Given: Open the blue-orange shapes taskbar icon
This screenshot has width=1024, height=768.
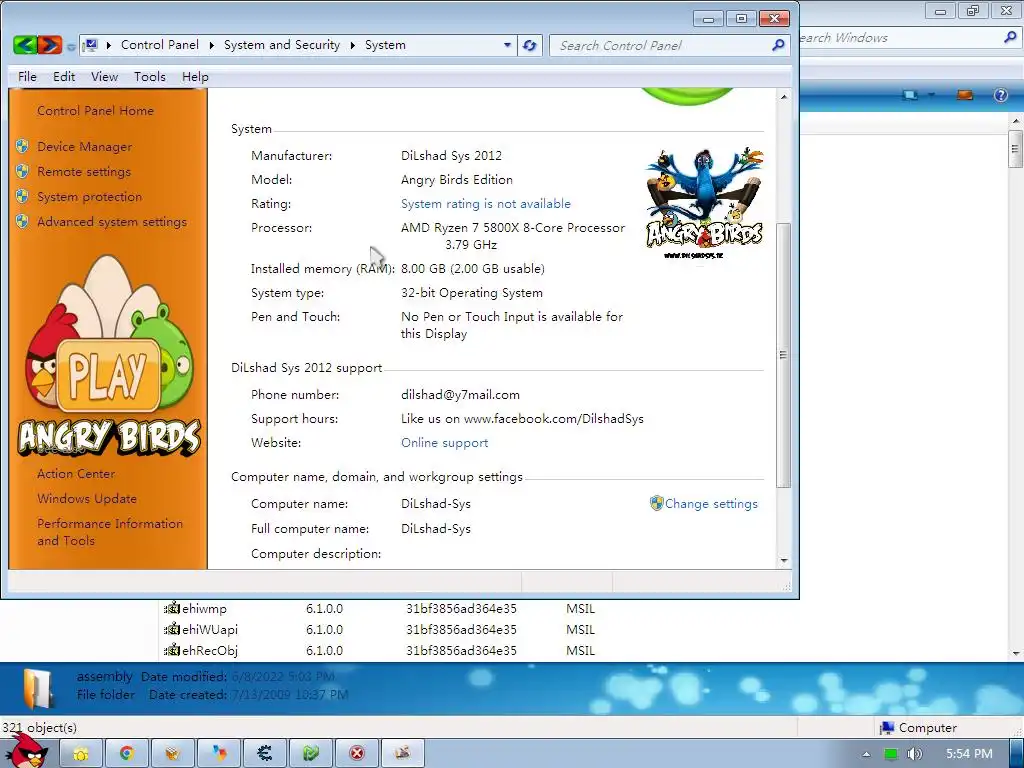Looking at the screenshot, I should (x=219, y=754).
